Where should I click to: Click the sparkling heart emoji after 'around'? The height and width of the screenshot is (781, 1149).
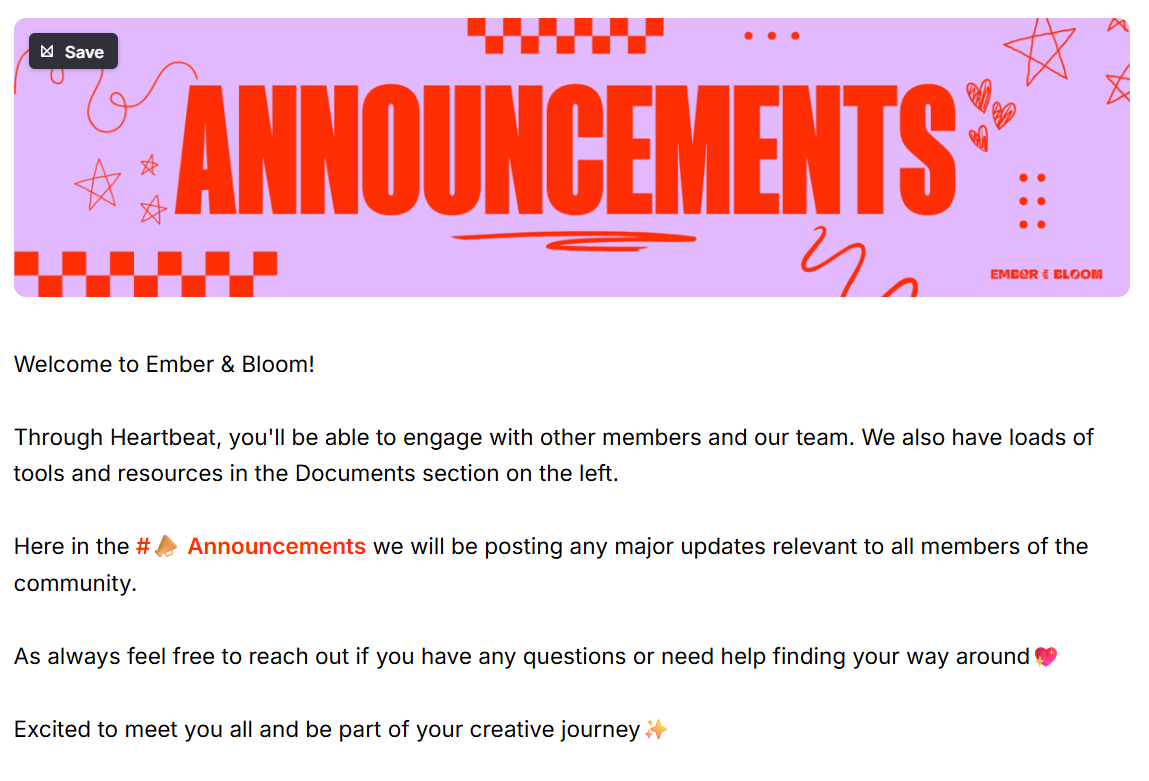(x=1045, y=657)
